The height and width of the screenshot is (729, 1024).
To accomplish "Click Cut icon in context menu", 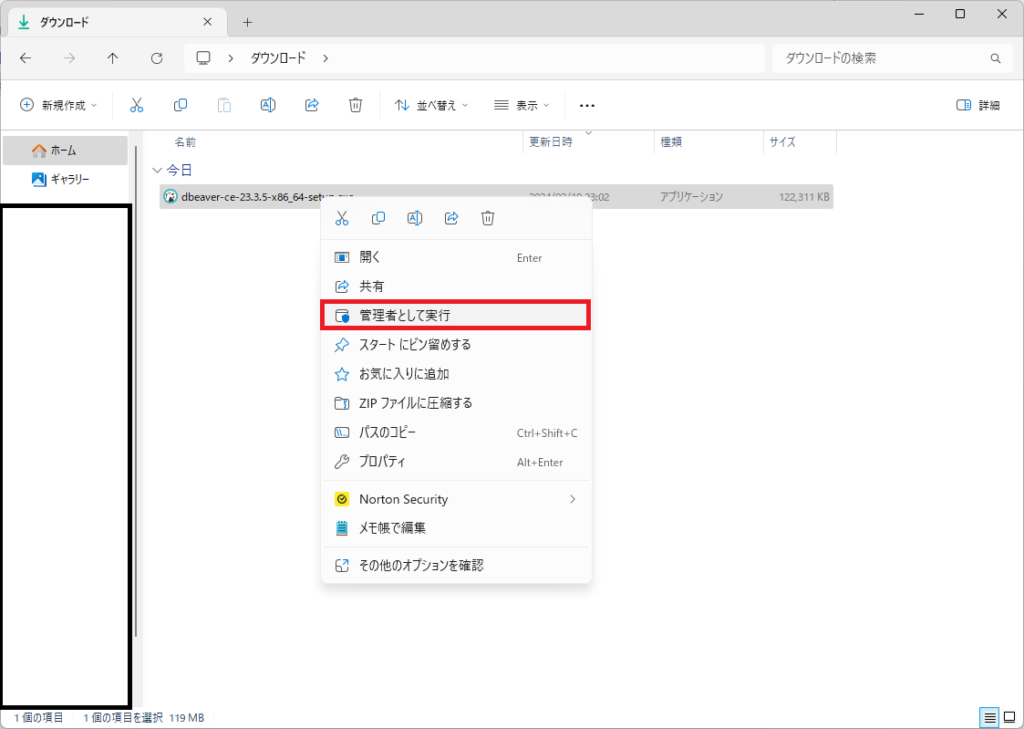I will pyautogui.click(x=342, y=218).
